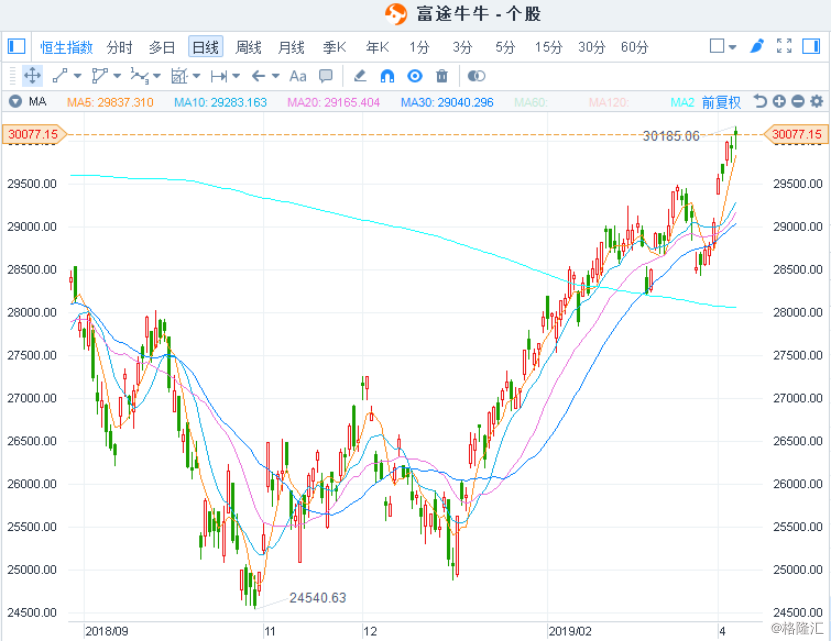Select the left arrow annotation tool
The image size is (831, 642).
click(x=258, y=76)
